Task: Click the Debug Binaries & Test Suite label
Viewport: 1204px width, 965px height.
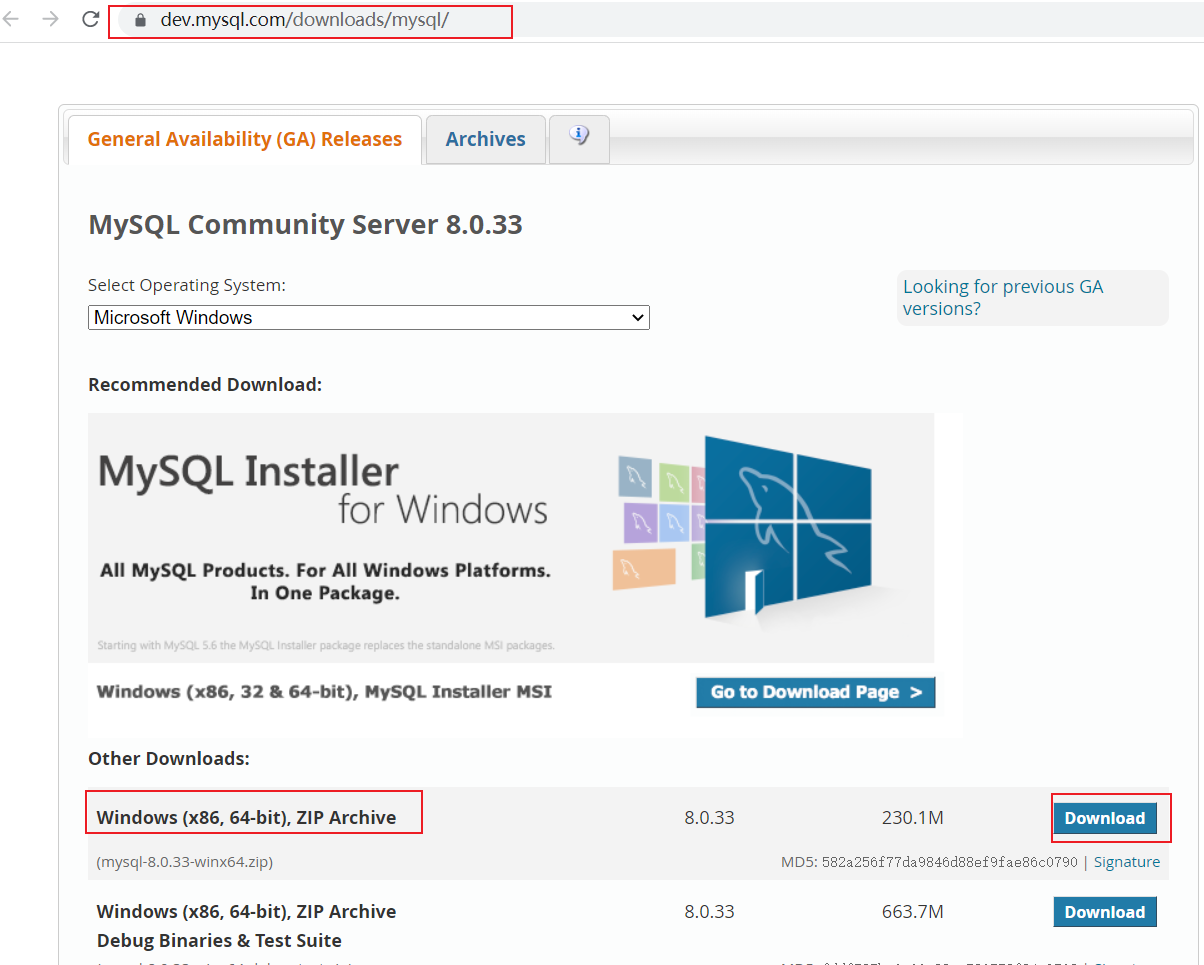Action: (219, 940)
